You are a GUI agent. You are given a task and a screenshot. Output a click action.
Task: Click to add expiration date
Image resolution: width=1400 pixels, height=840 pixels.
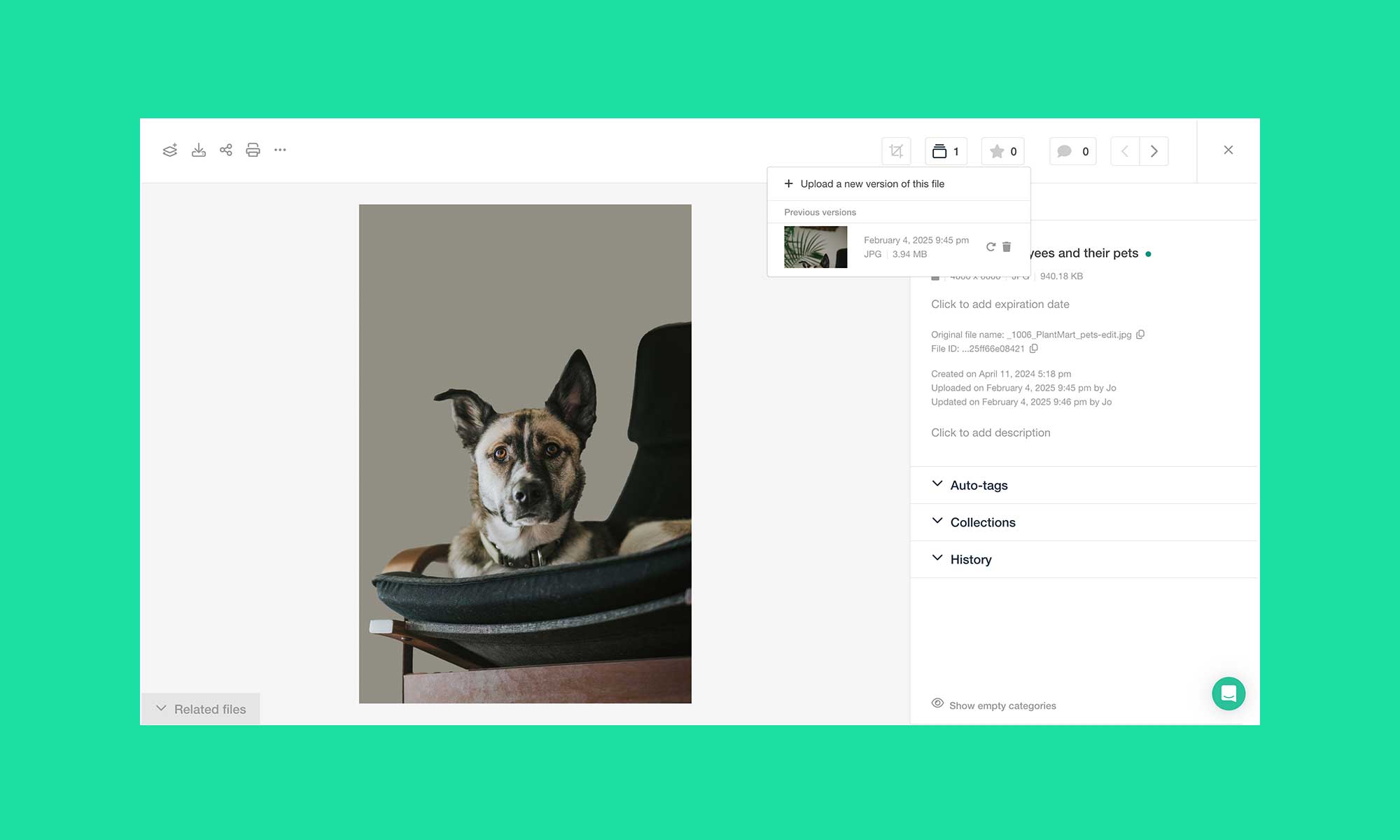[1000, 304]
